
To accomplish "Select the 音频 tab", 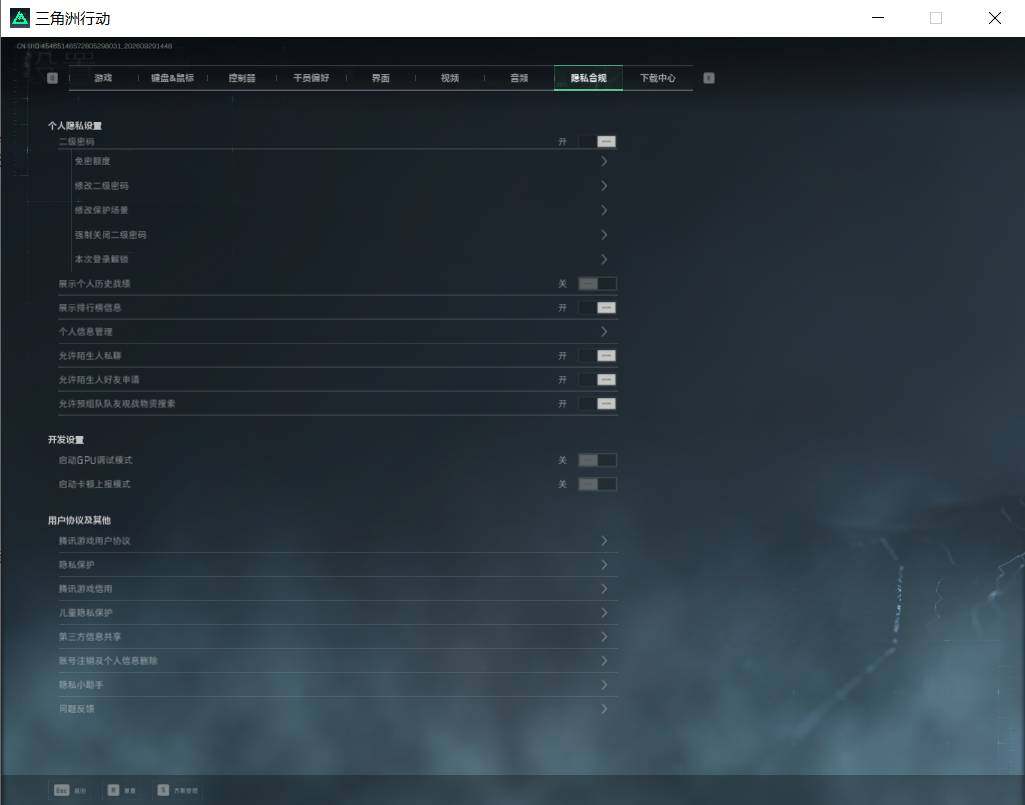I will click(x=519, y=78).
